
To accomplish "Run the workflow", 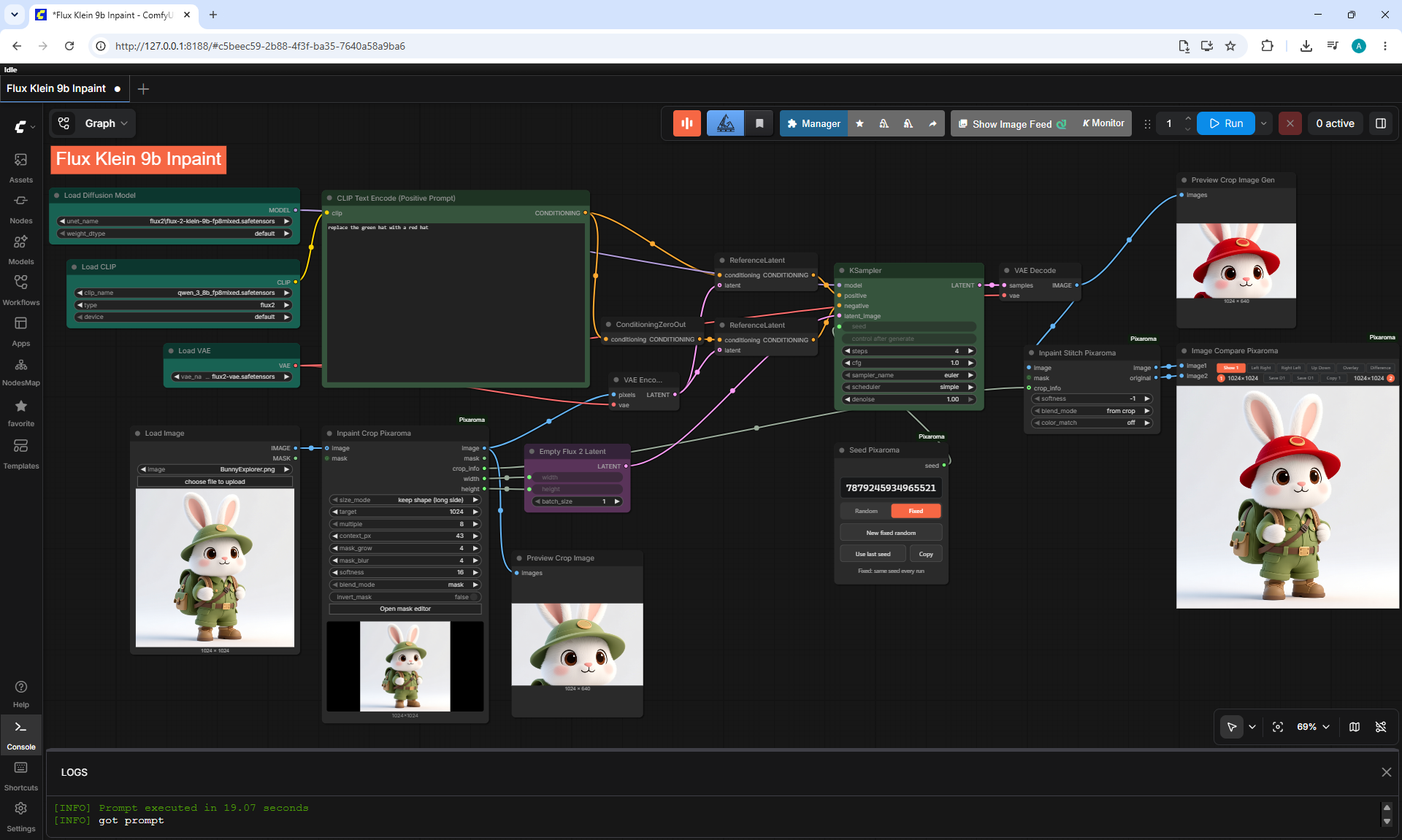I will pos(1226,123).
